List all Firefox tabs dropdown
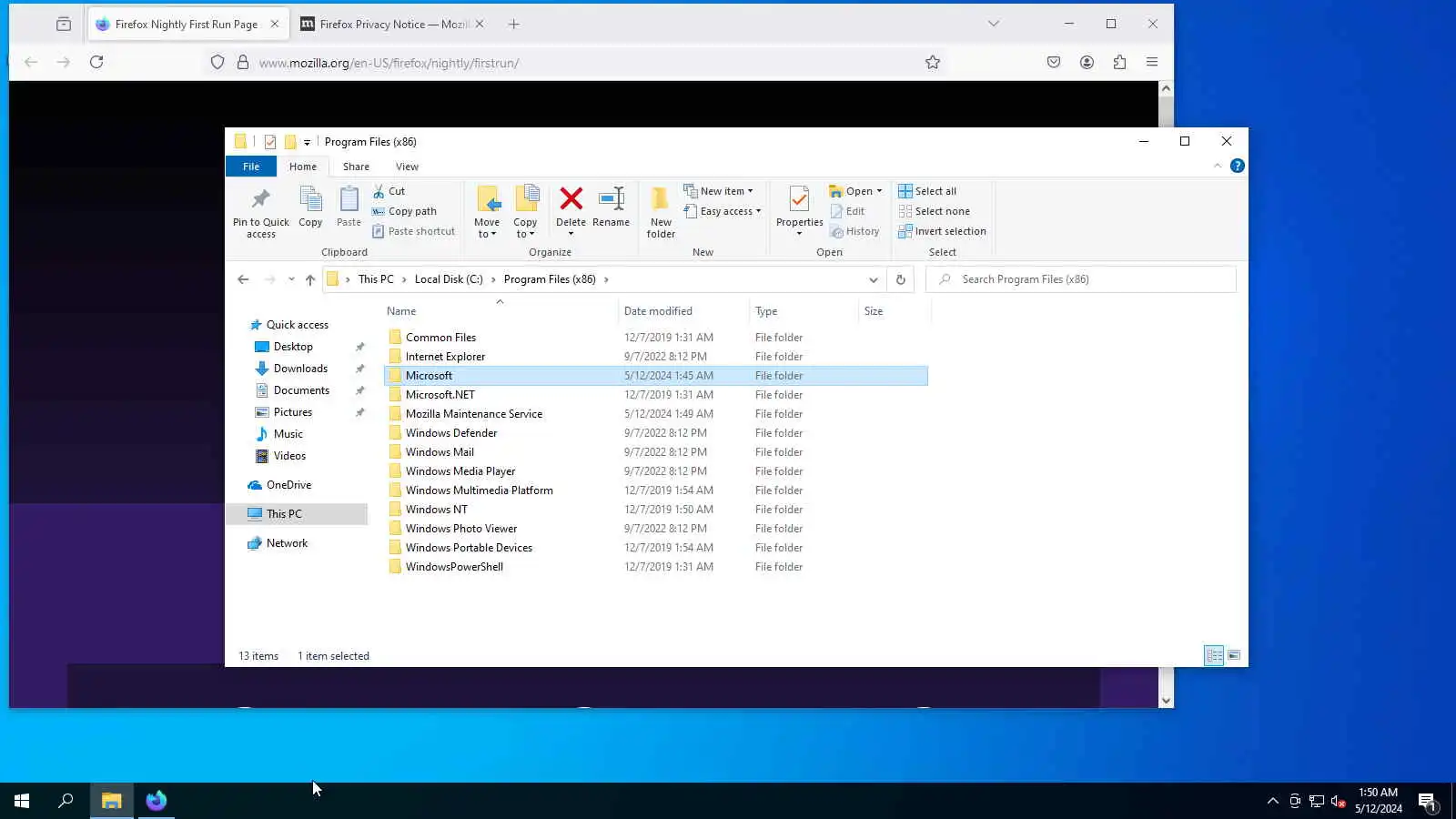 coord(994,24)
